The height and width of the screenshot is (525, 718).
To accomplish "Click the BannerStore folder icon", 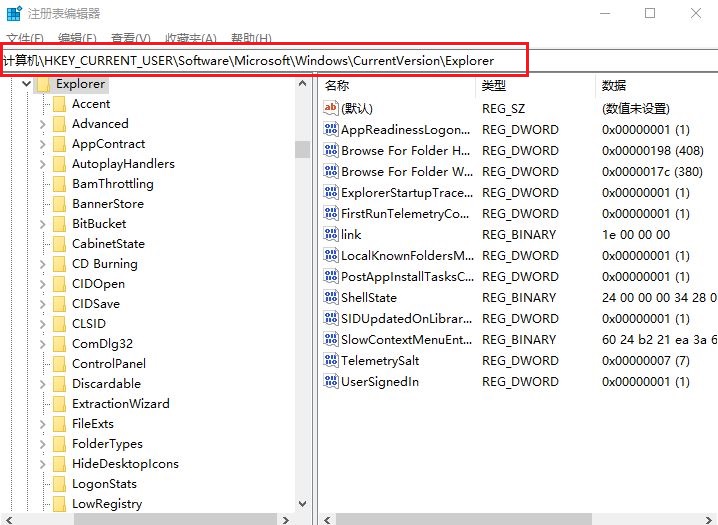I will 60,204.
